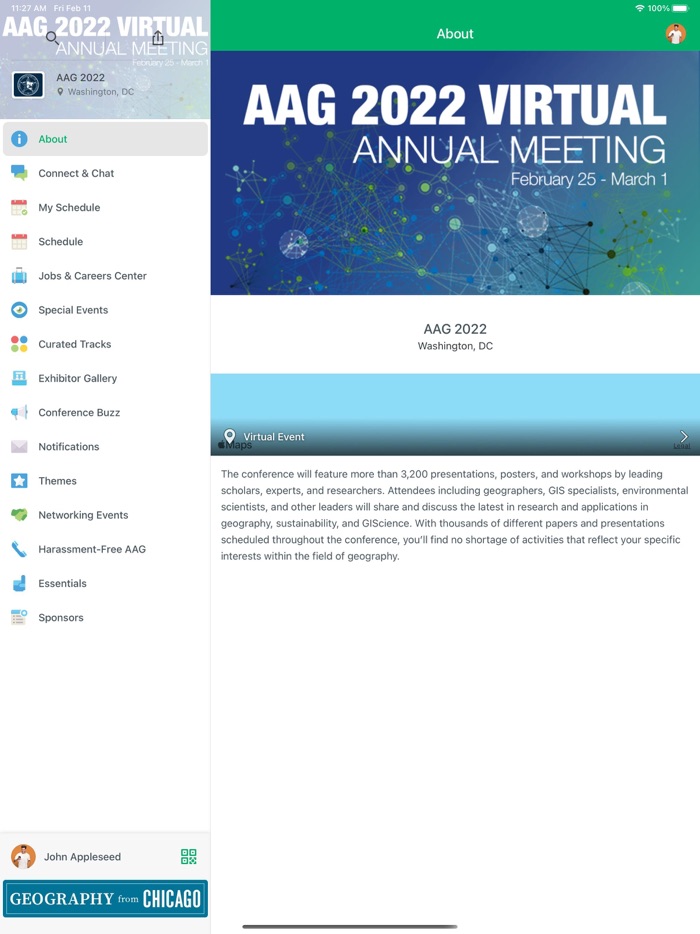Open the Curated Tracks label
This screenshot has height=934, width=700.
coord(74,344)
